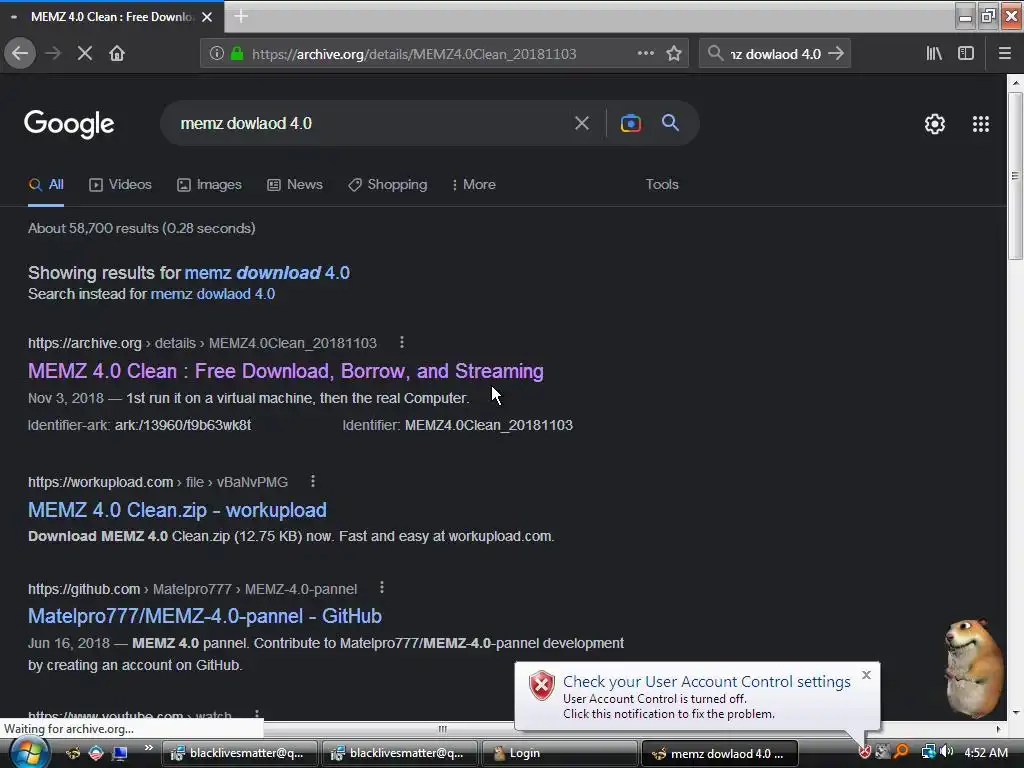Switch to second blacklivesmatter@q... taskbar window
The image size is (1024, 768).
click(x=400, y=753)
